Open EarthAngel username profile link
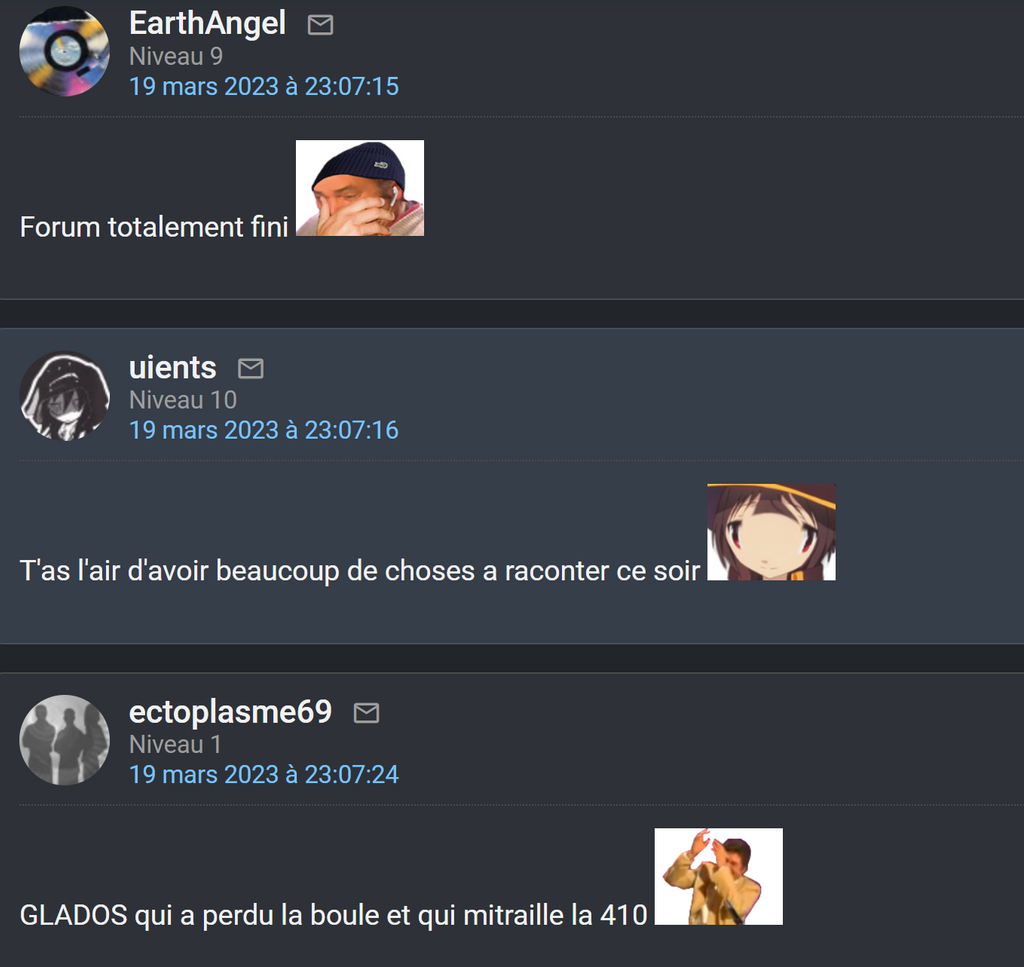The image size is (1024, 967). click(x=207, y=24)
